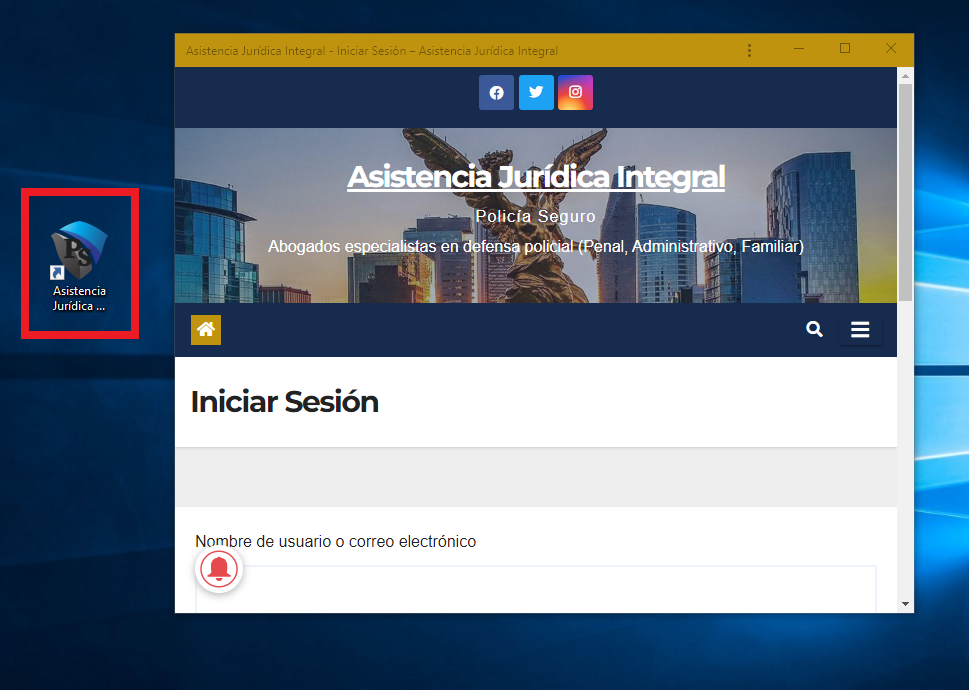
Task: Expand the hamburger navigation menu
Action: 860,330
